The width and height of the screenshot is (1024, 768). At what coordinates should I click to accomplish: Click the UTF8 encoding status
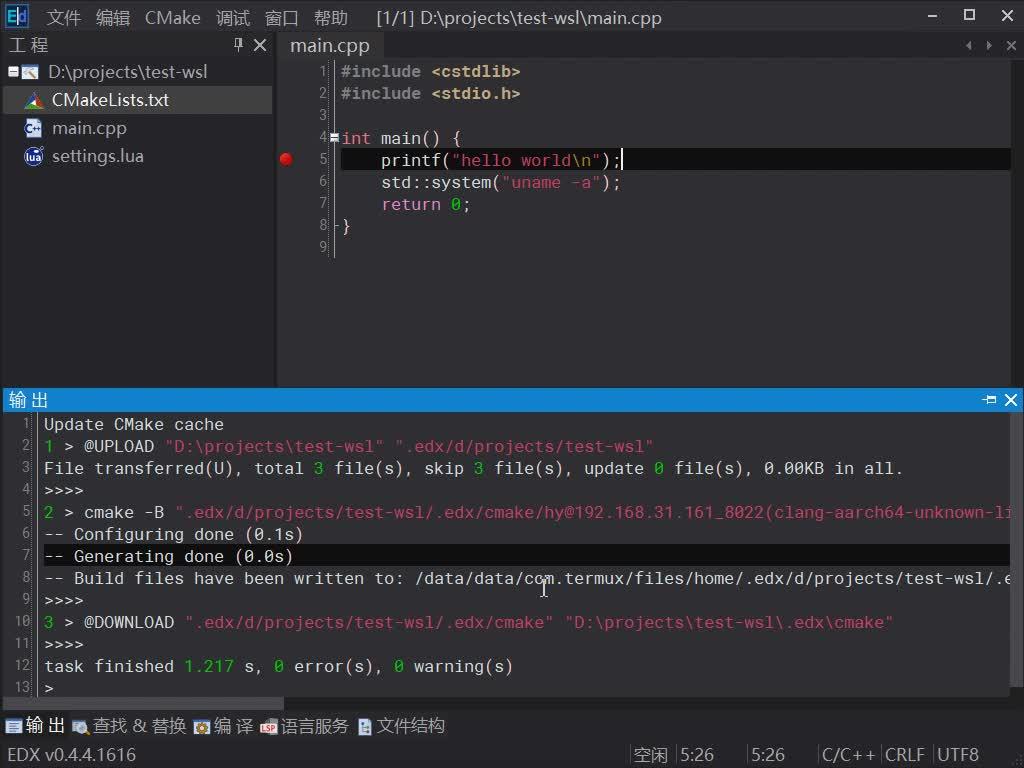(x=958, y=755)
